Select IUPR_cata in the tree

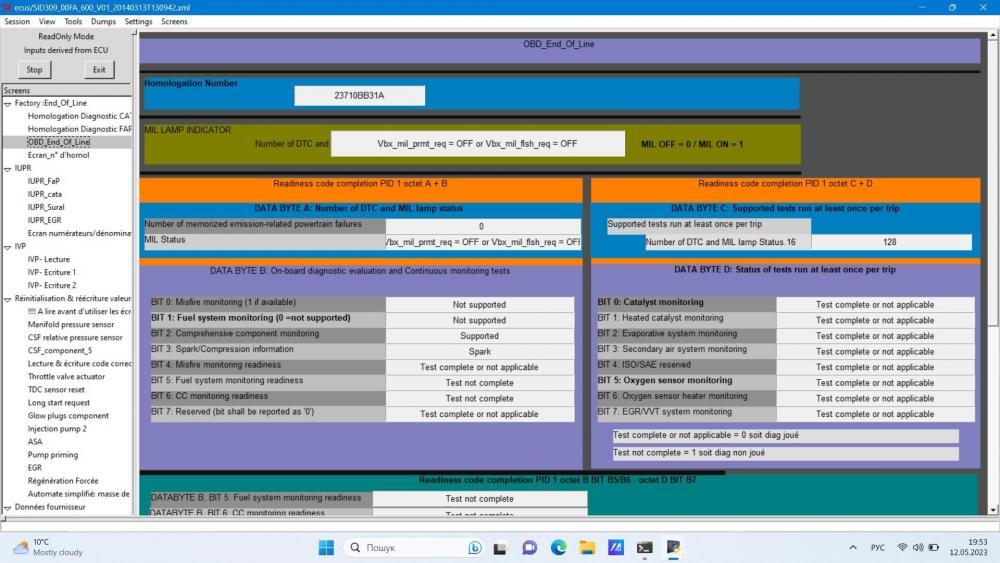pyautogui.click(x=45, y=194)
